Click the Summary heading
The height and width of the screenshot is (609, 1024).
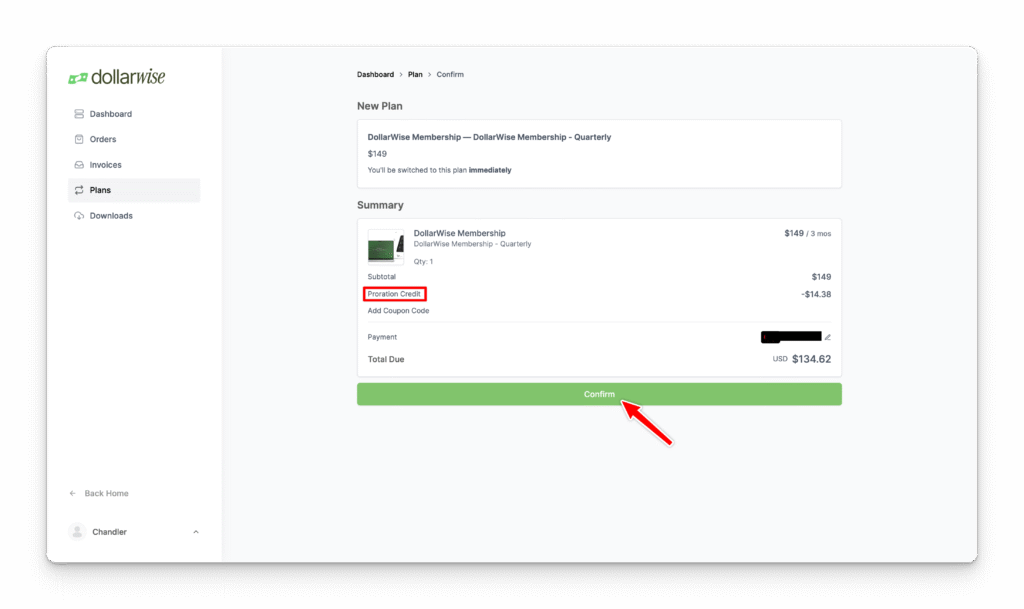tap(380, 205)
